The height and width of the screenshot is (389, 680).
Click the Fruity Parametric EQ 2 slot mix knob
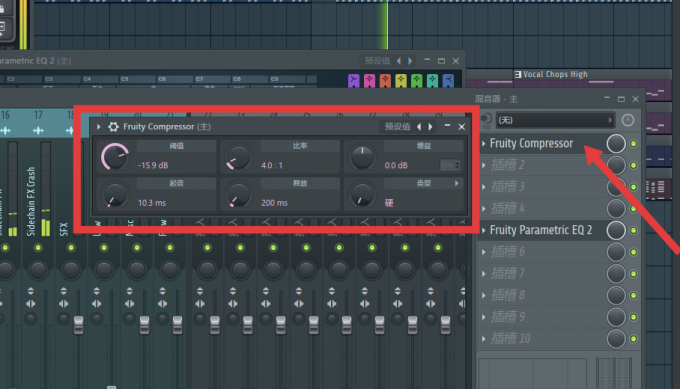coord(616,230)
